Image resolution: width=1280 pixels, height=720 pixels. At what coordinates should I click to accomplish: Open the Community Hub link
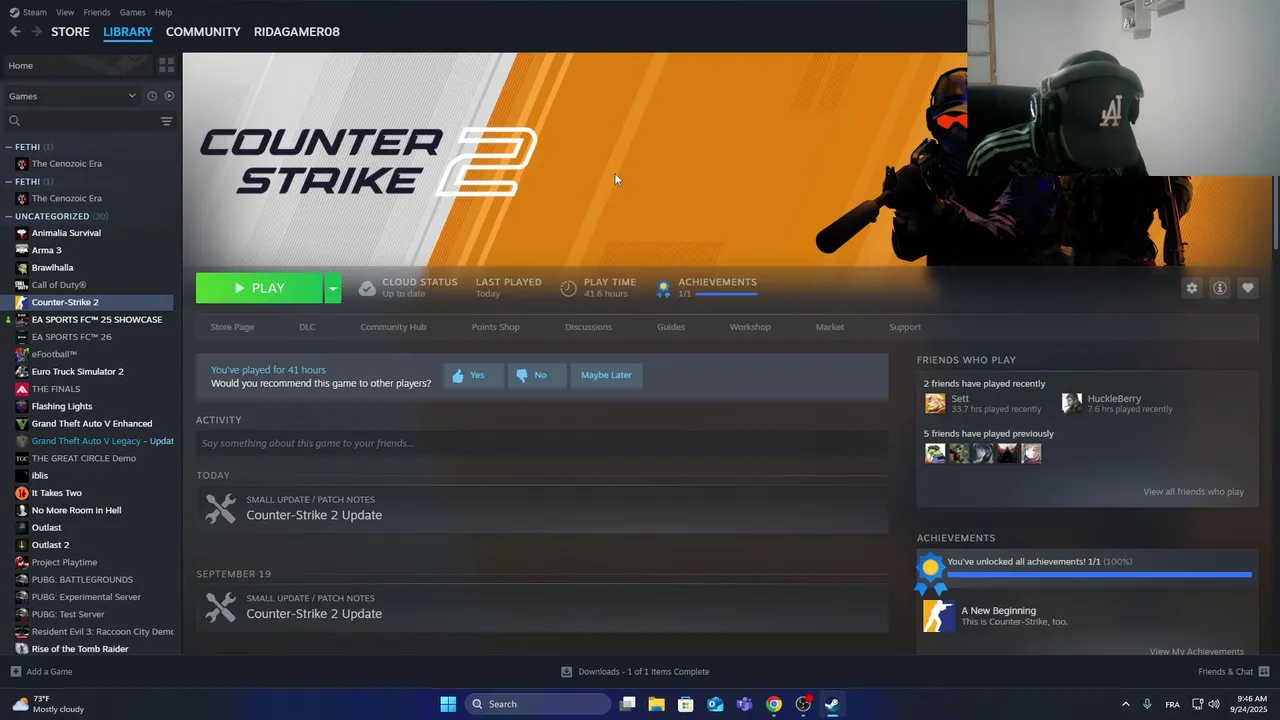[x=393, y=327]
